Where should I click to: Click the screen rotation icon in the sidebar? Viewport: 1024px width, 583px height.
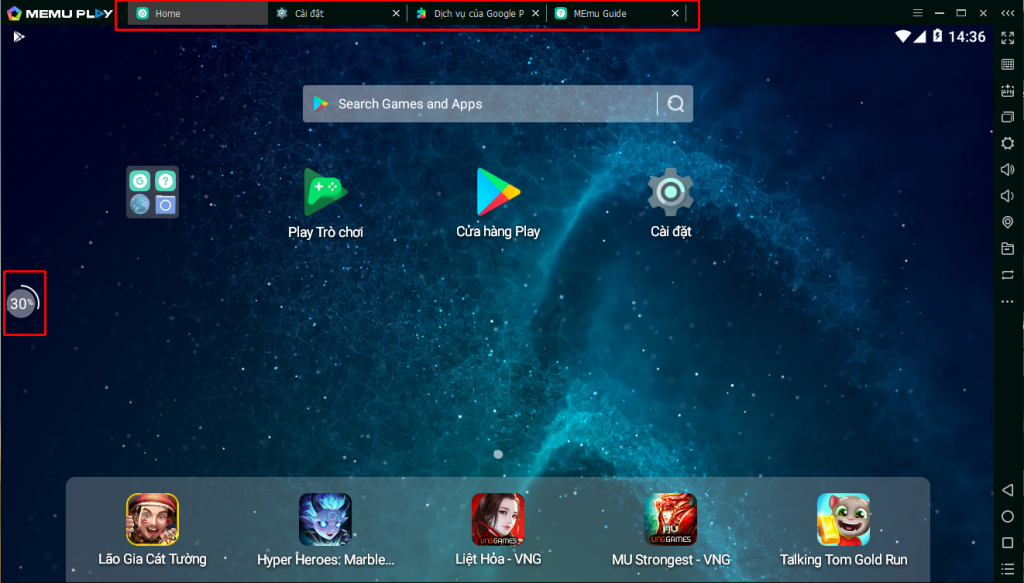[x=1008, y=275]
